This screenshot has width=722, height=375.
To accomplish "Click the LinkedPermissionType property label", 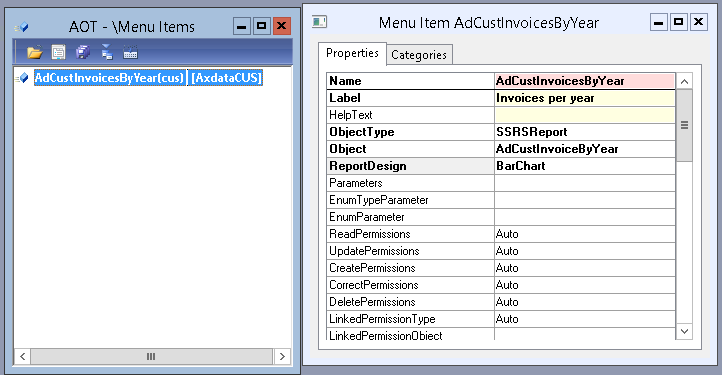I will [x=382, y=320].
